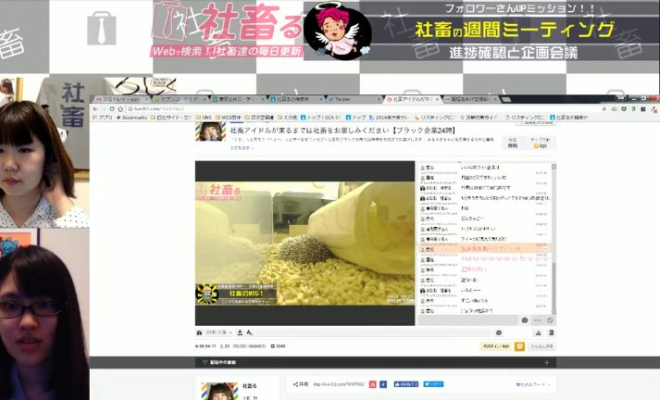The image size is (660, 400).
Task: Click the stream URL text field
Action: (x=335, y=384)
